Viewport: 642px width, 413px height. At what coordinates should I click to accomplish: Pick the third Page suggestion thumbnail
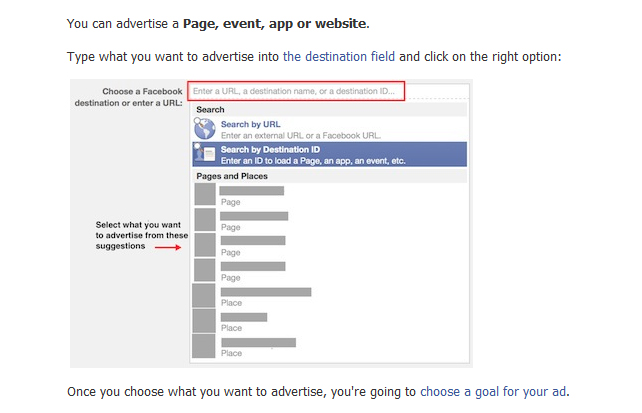(x=205, y=245)
